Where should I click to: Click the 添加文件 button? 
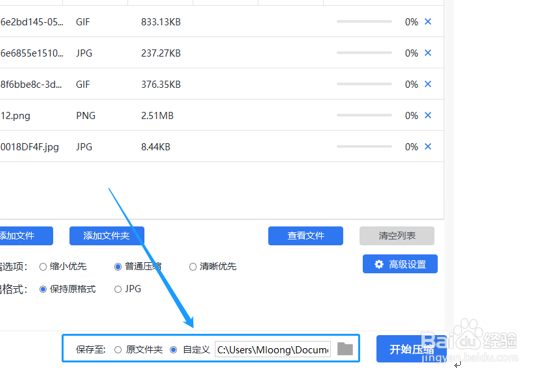point(25,236)
